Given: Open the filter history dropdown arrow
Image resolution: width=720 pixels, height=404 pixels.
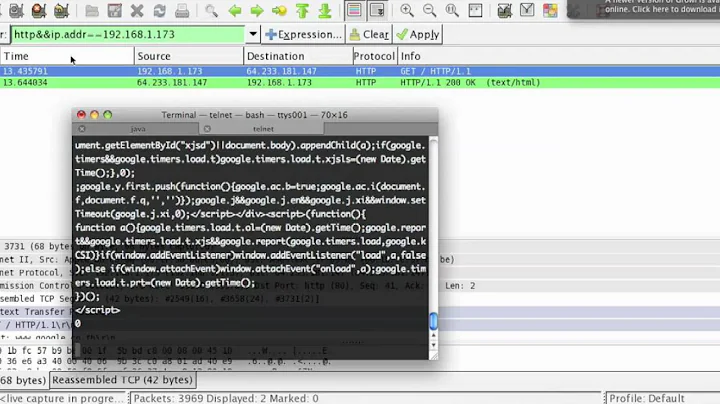Looking at the screenshot, I should coord(253,34).
